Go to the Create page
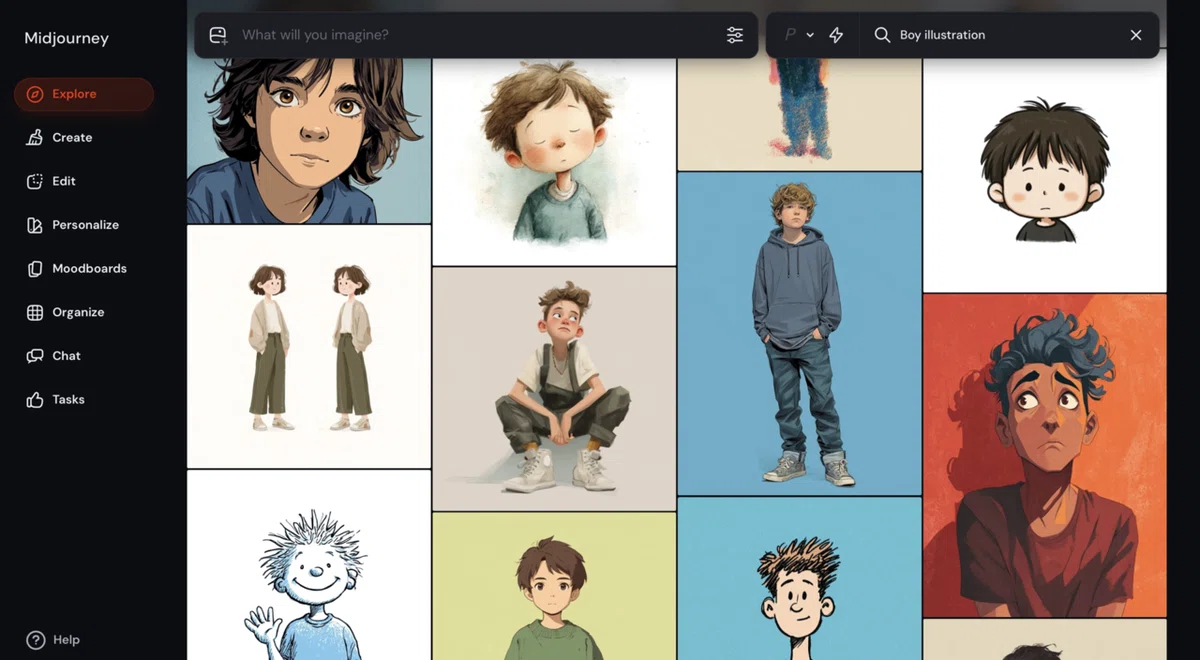 pos(84,138)
